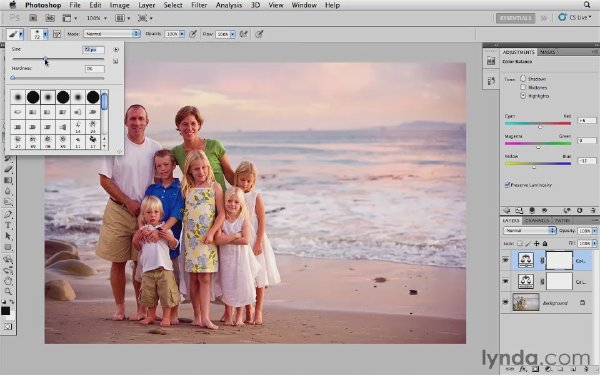
Task: Click the foreground color swatch
Action: coord(5,311)
